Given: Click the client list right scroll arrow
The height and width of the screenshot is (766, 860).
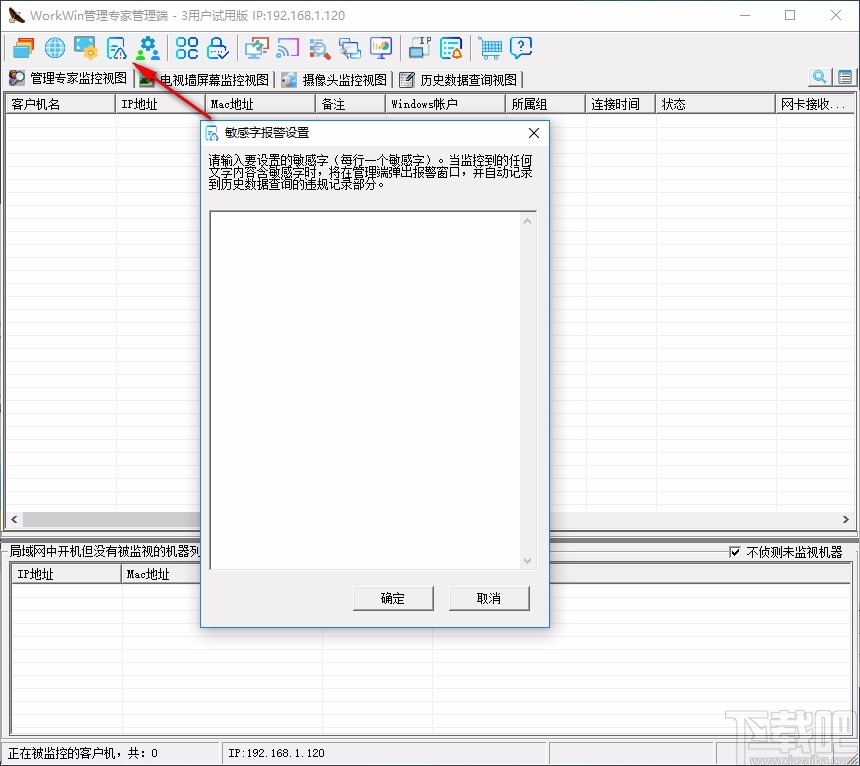Looking at the screenshot, I should coord(846,519).
